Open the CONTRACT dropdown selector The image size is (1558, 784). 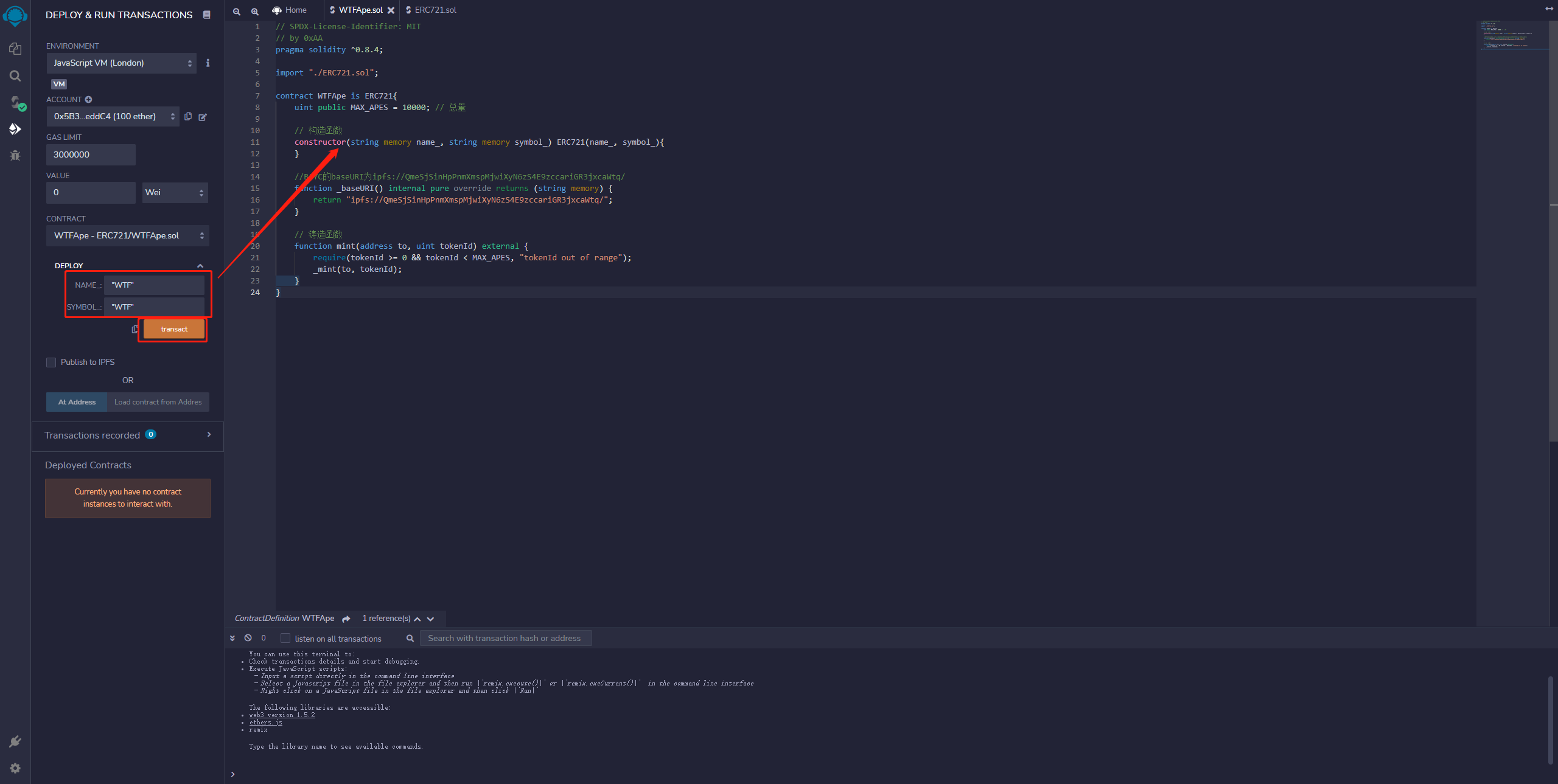click(127, 235)
